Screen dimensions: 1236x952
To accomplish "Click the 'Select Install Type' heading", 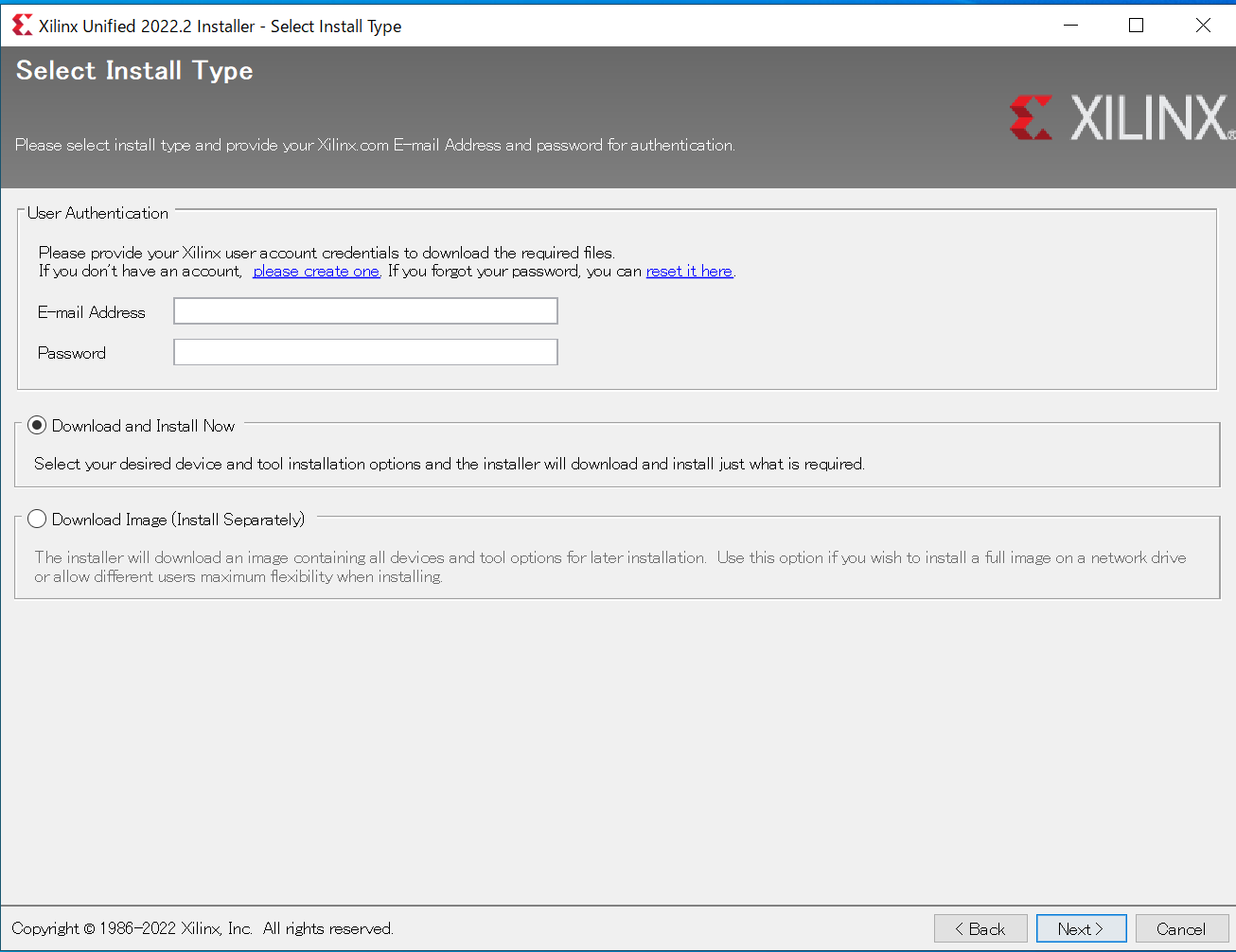I will pos(134,71).
